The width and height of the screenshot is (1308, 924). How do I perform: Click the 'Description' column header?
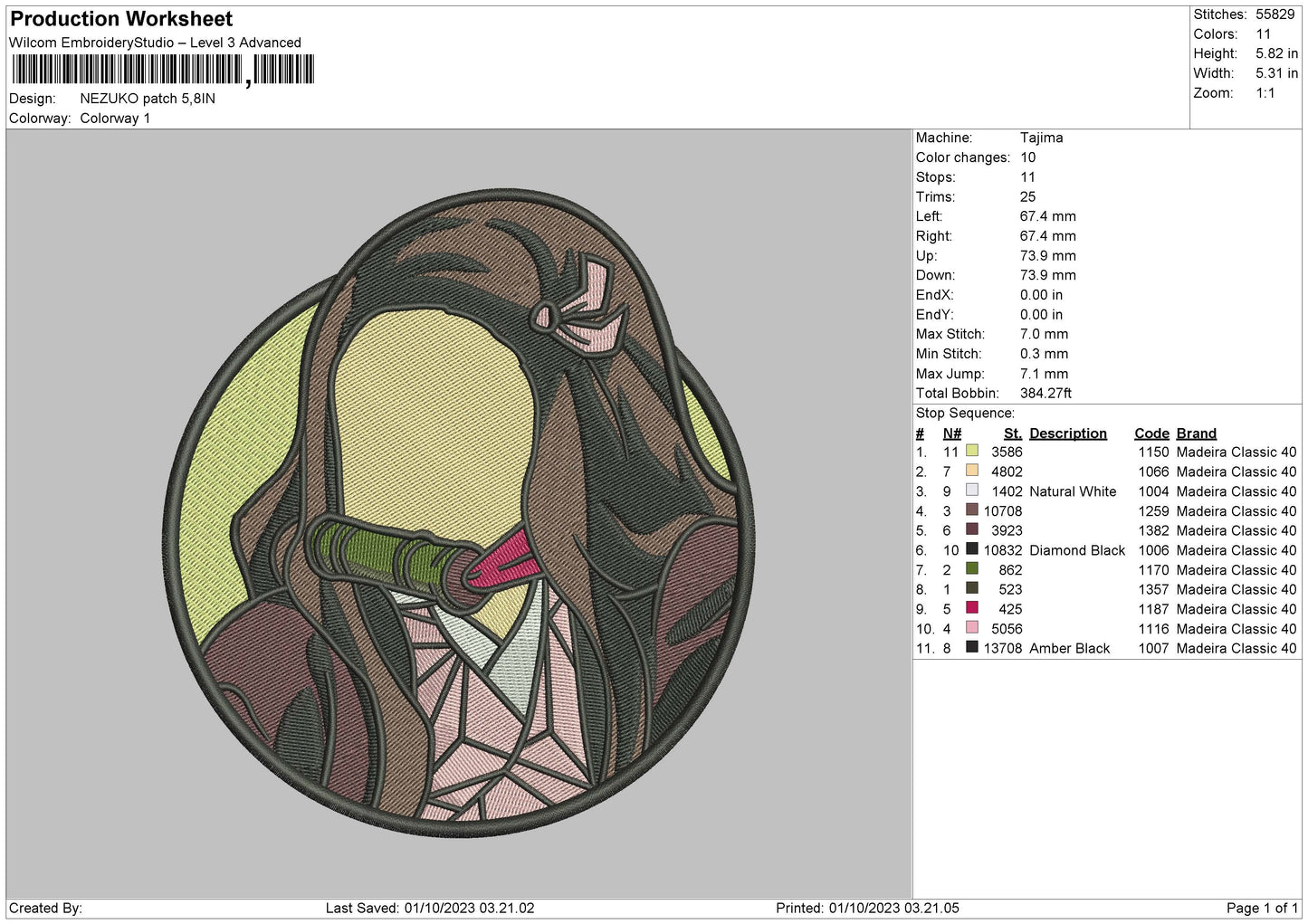point(1068,433)
